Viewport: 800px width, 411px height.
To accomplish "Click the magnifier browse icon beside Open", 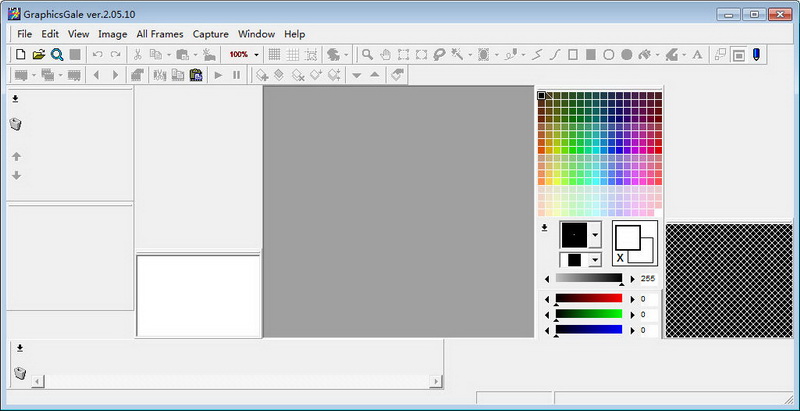I will pos(57,55).
